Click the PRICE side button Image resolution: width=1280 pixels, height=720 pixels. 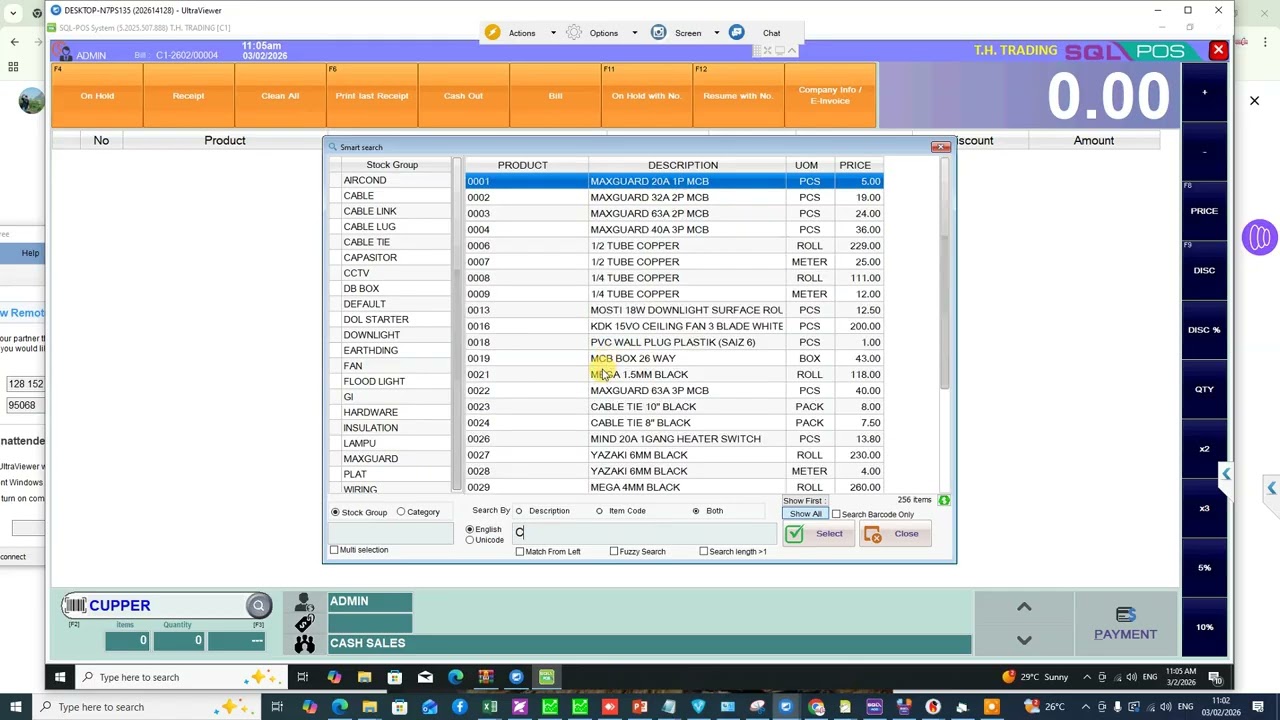(1204, 211)
